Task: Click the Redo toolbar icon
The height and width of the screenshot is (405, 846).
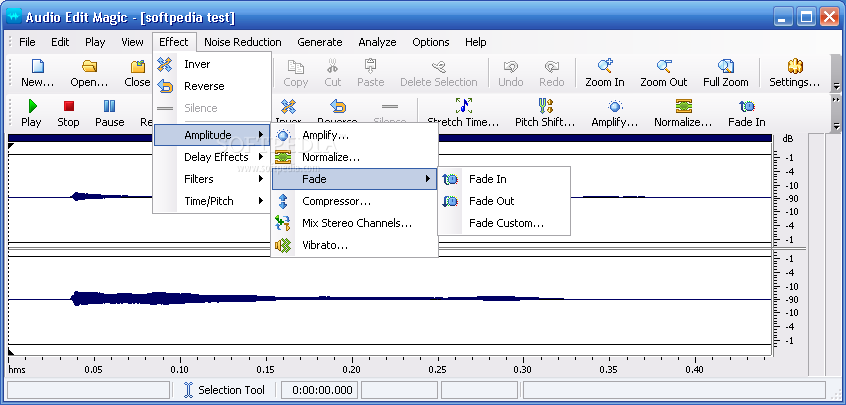Action: [x=551, y=66]
